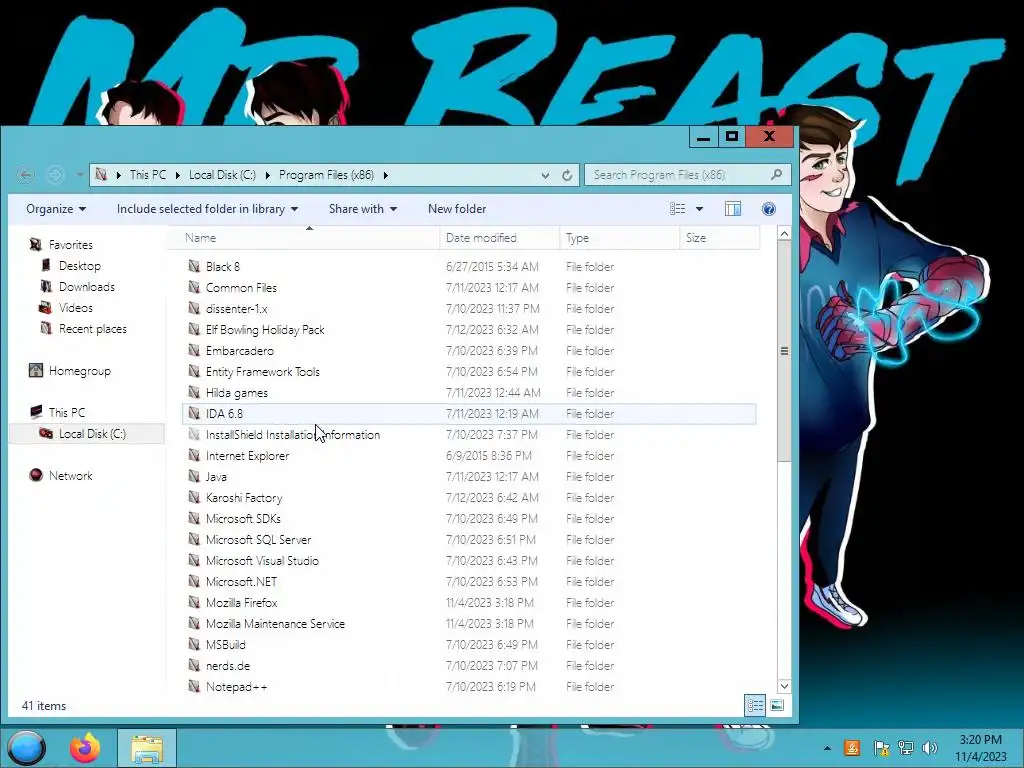
Task: Select Desktop under Favorites
Action: [x=80, y=266]
